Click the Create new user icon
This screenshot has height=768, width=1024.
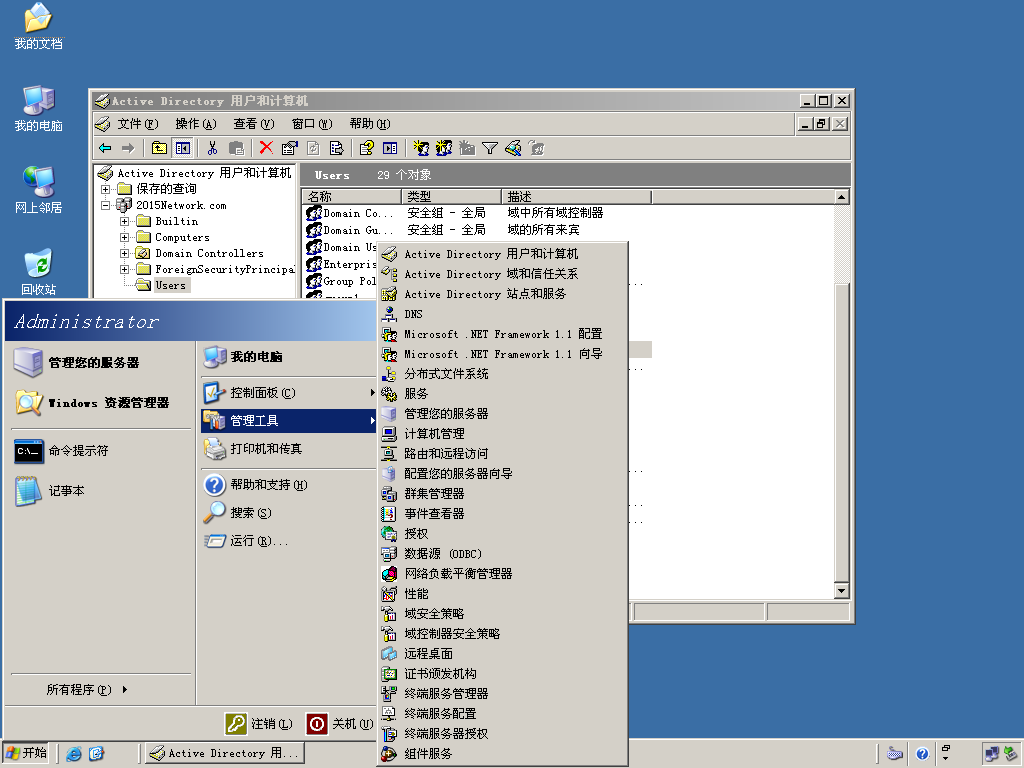click(421, 148)
